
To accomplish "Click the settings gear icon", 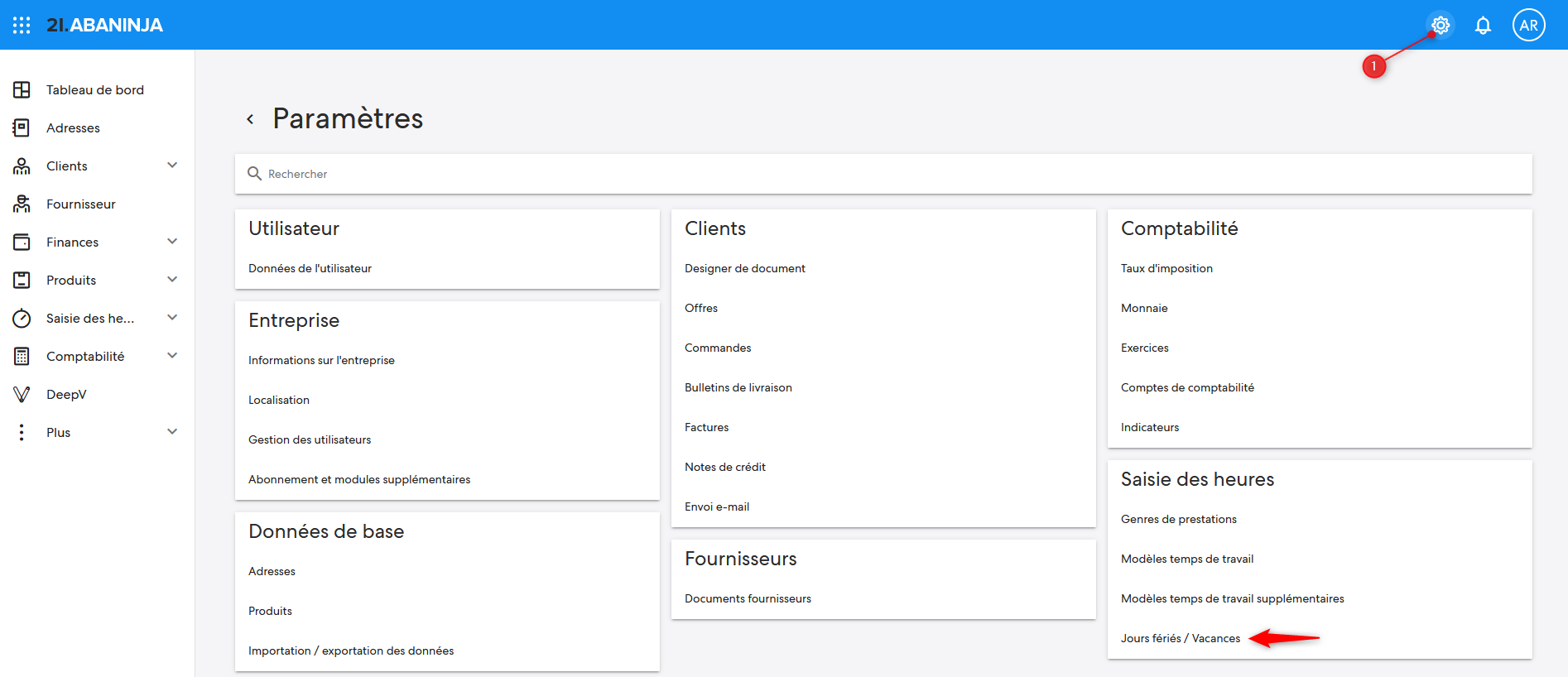I will (1441, 25).
